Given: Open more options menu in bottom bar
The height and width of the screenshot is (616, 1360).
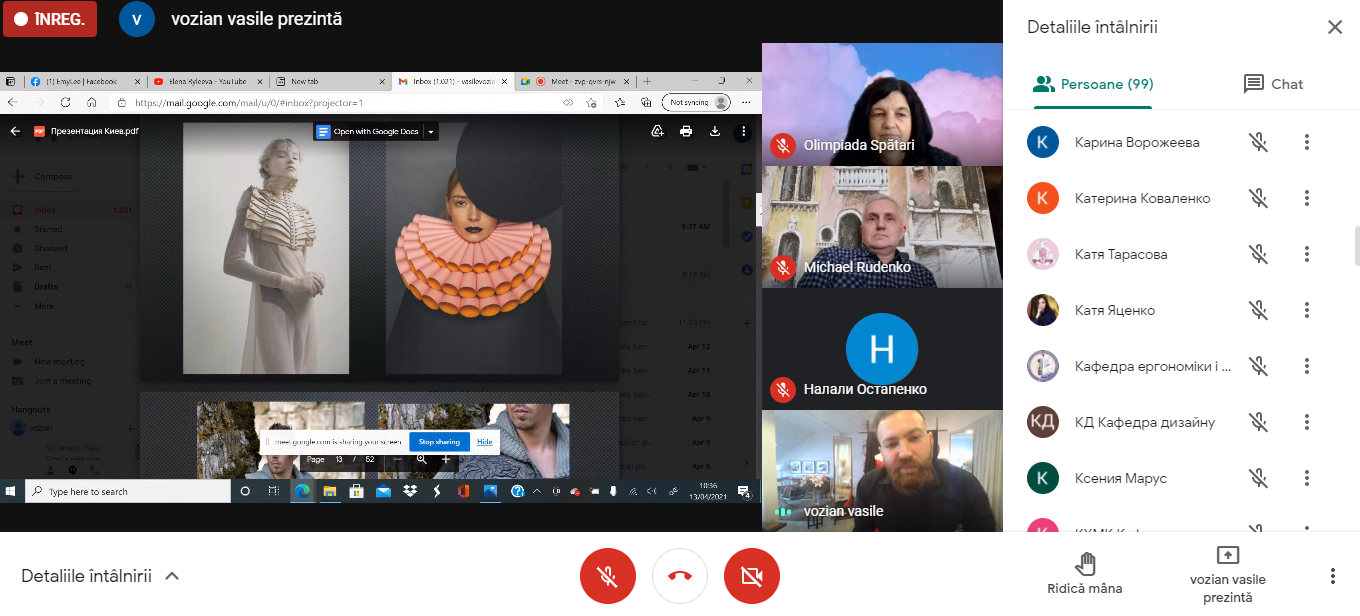Looking at the screenshot, I should tap(1332, 576).
